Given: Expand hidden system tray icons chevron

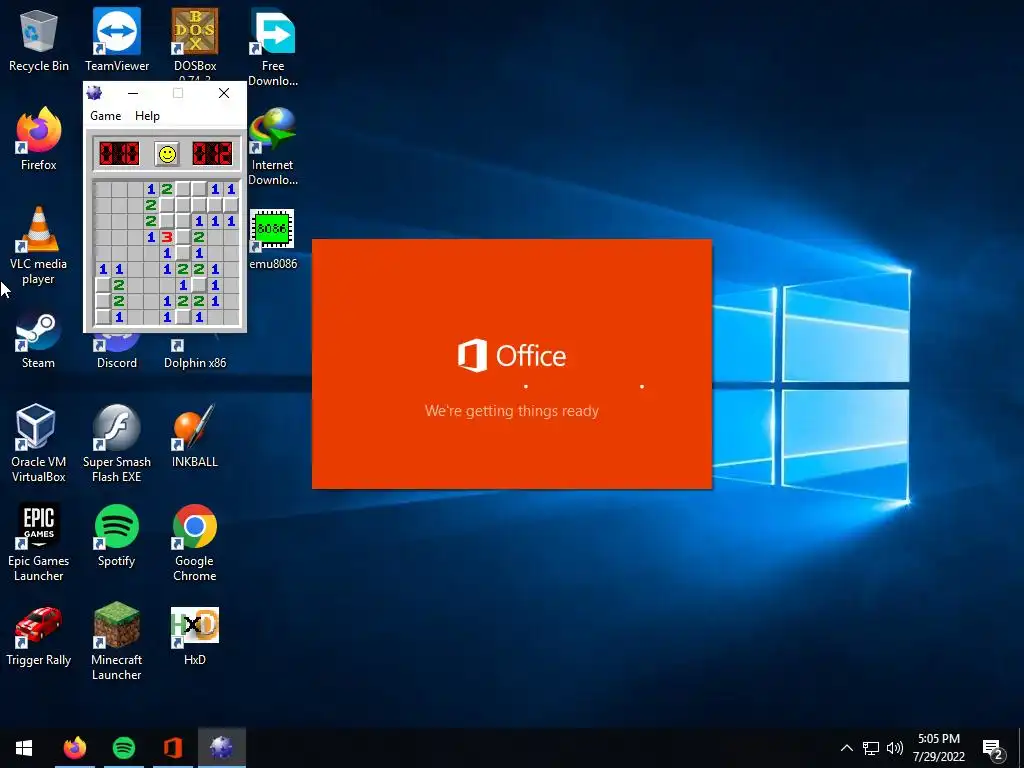Looking at the screenshot, I should pyautogui.click(x=846, y=748).
